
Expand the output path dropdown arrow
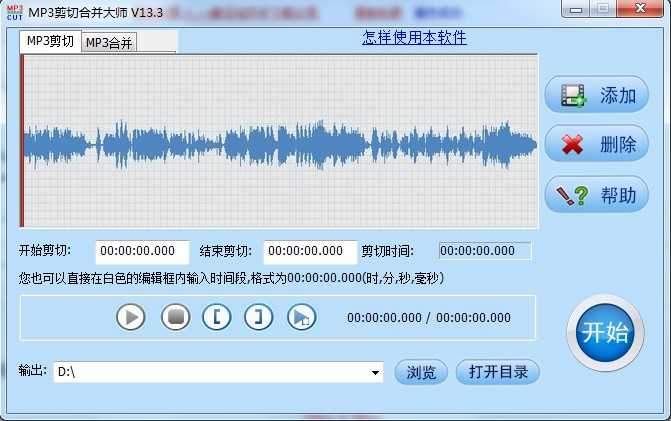click(375, 372)
